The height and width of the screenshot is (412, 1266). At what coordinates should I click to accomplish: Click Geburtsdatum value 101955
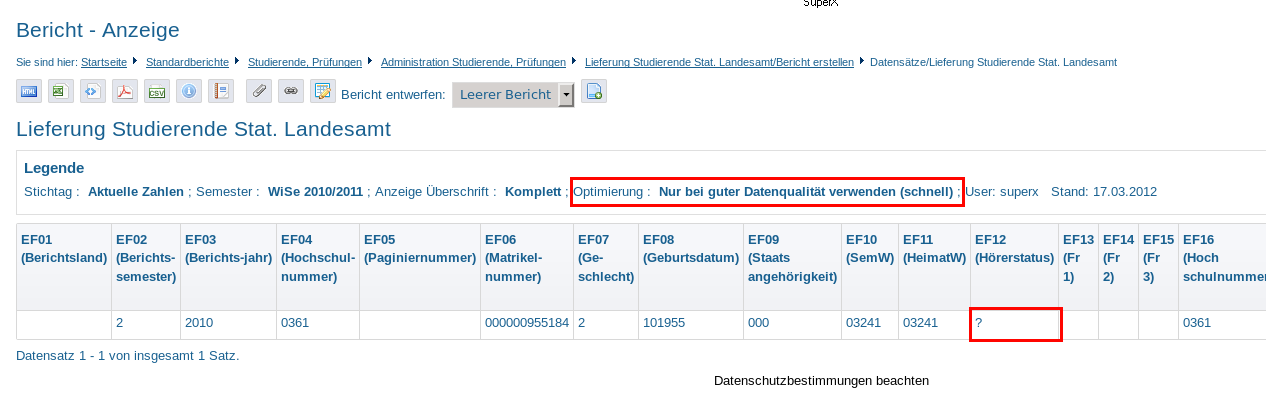coord(664,323)
